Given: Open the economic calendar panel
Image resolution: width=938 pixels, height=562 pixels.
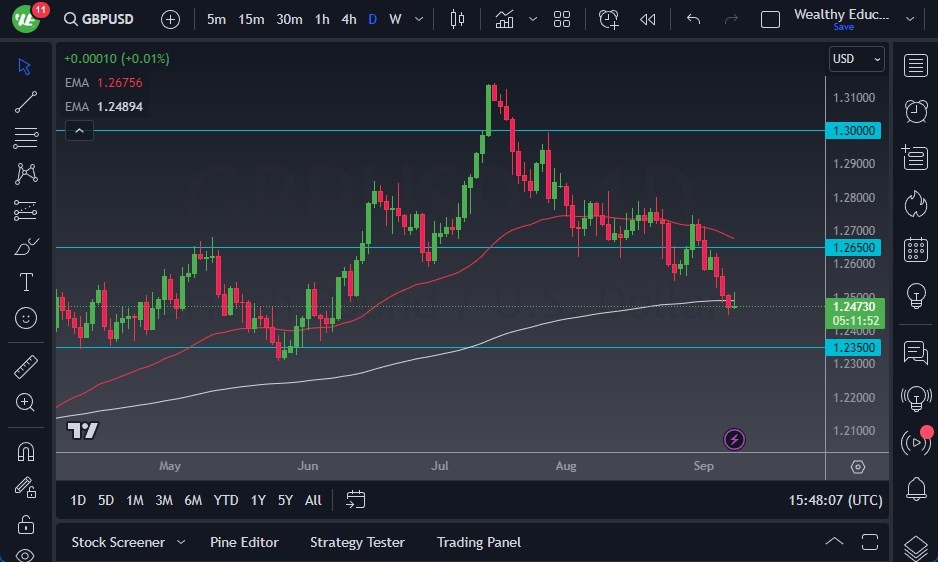Looking at the screenshot, I should (914, 249).
